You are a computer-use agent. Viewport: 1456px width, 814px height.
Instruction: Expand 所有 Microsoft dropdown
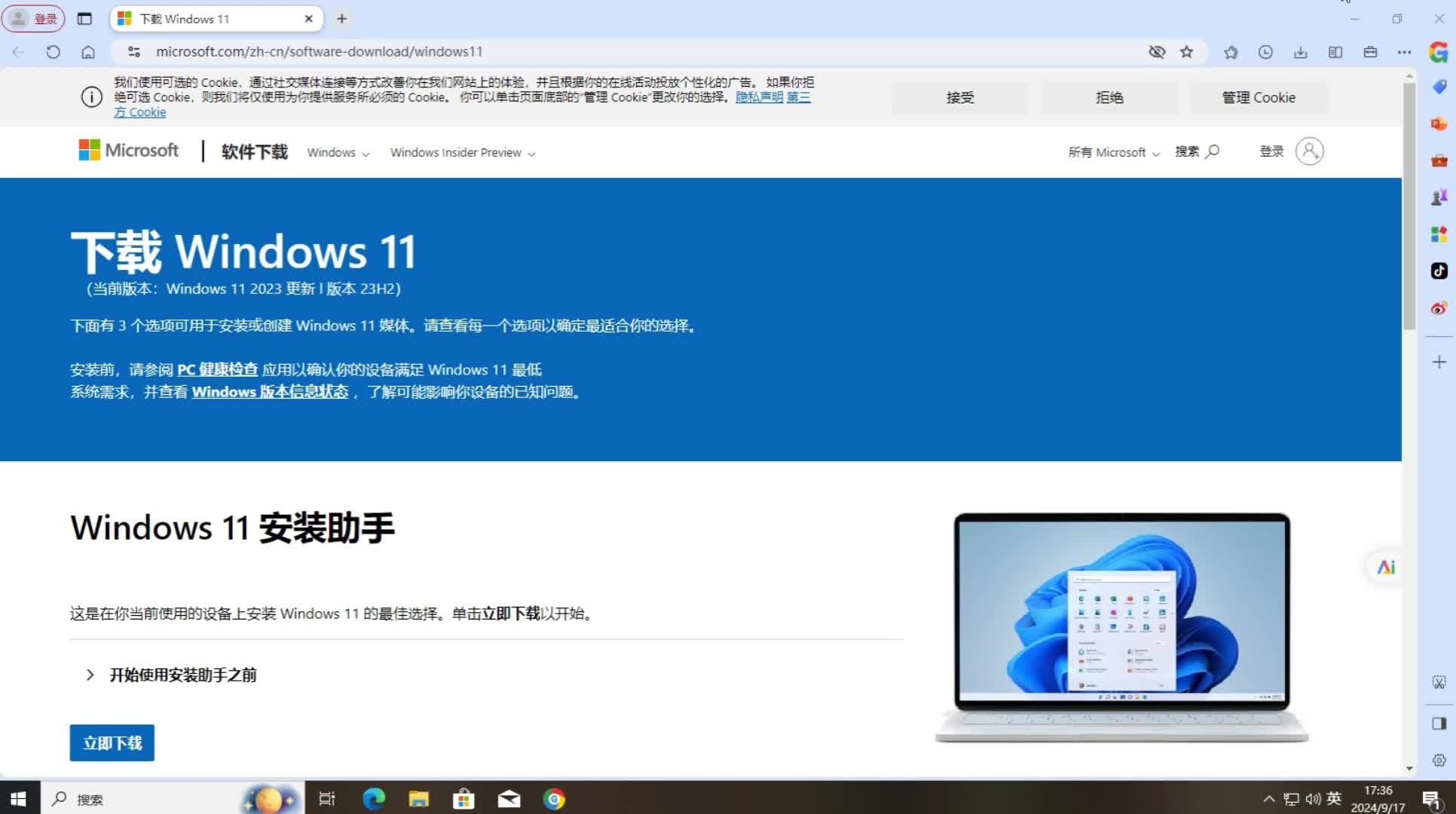tap(1113, 152)
